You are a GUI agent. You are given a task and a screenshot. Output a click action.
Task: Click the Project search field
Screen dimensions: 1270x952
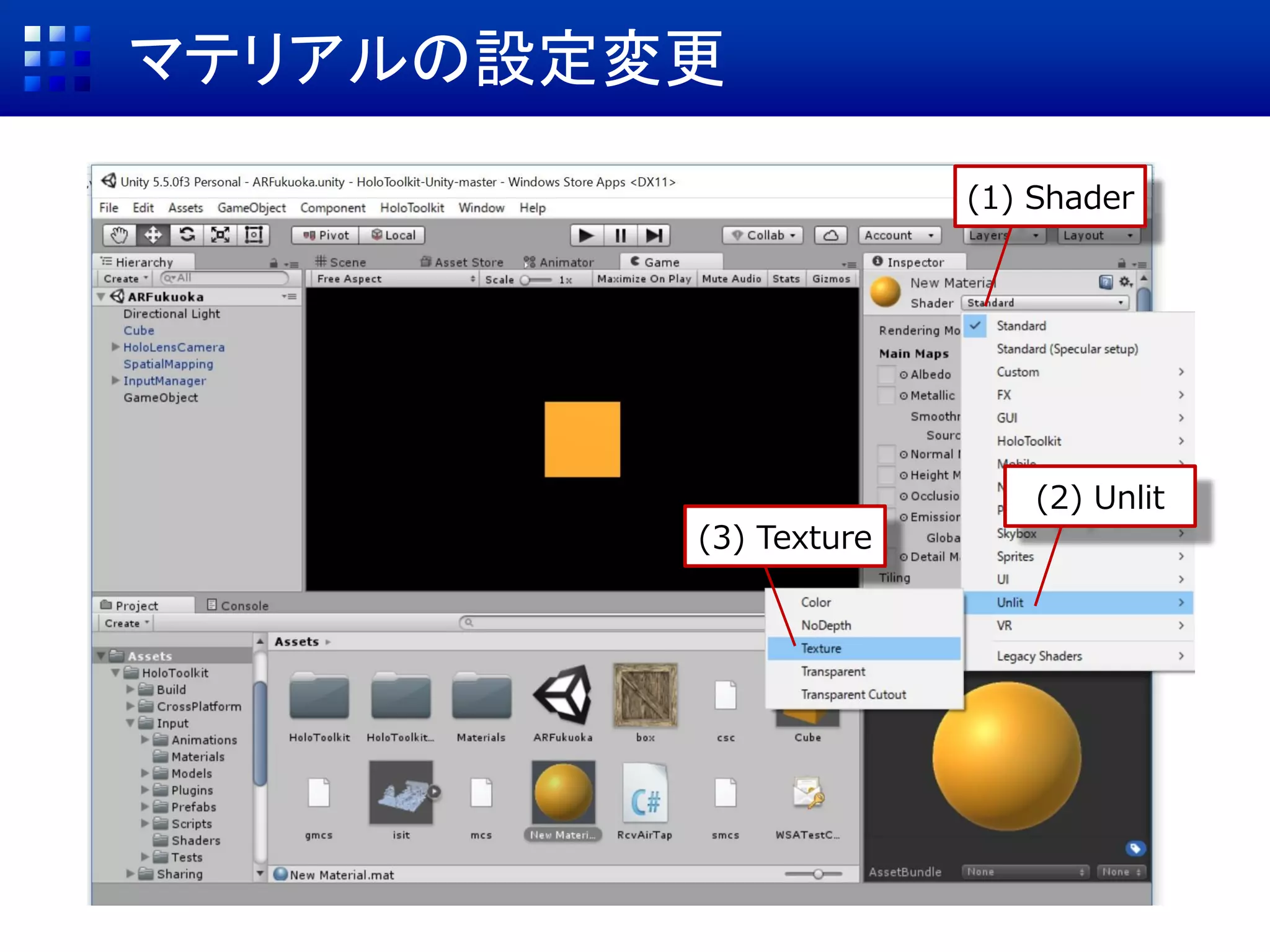[611, 623]
